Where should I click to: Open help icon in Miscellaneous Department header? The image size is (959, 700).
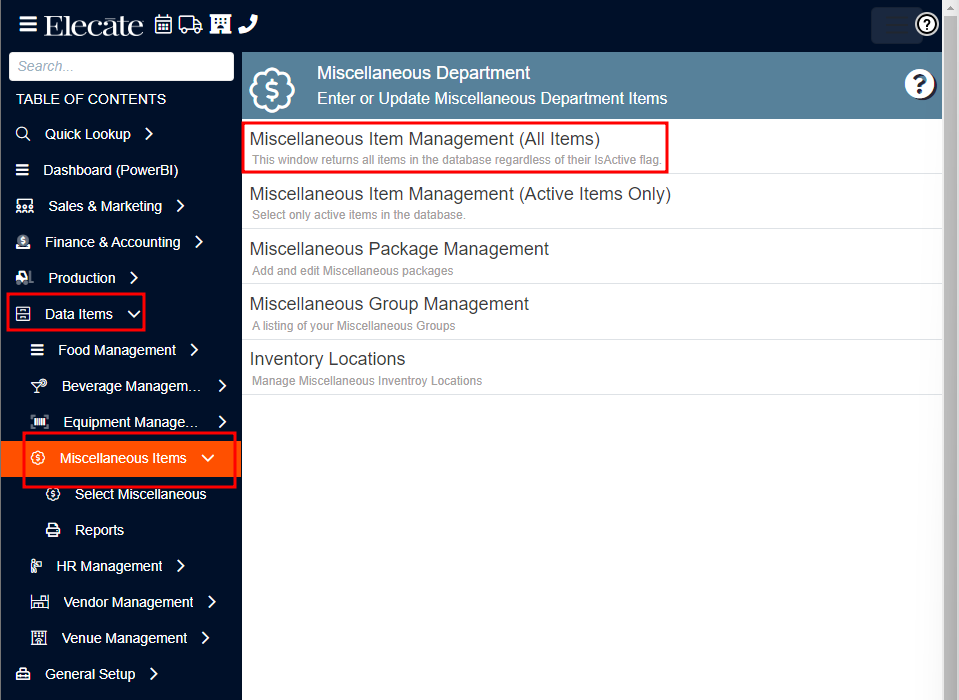(920, 84)
